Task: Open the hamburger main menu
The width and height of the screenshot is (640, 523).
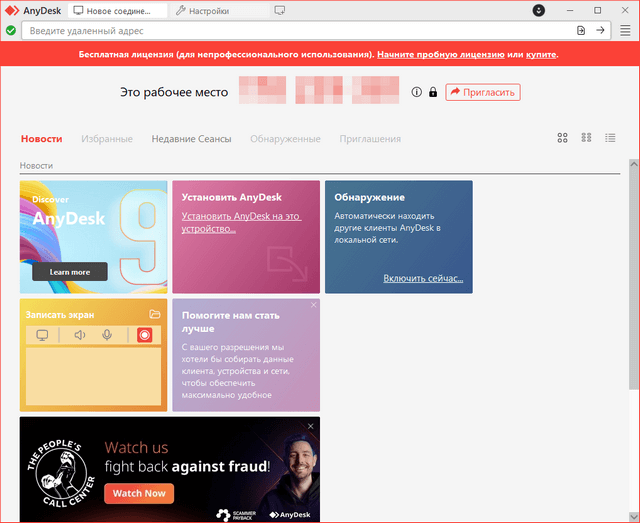Action: coord(625,31)
